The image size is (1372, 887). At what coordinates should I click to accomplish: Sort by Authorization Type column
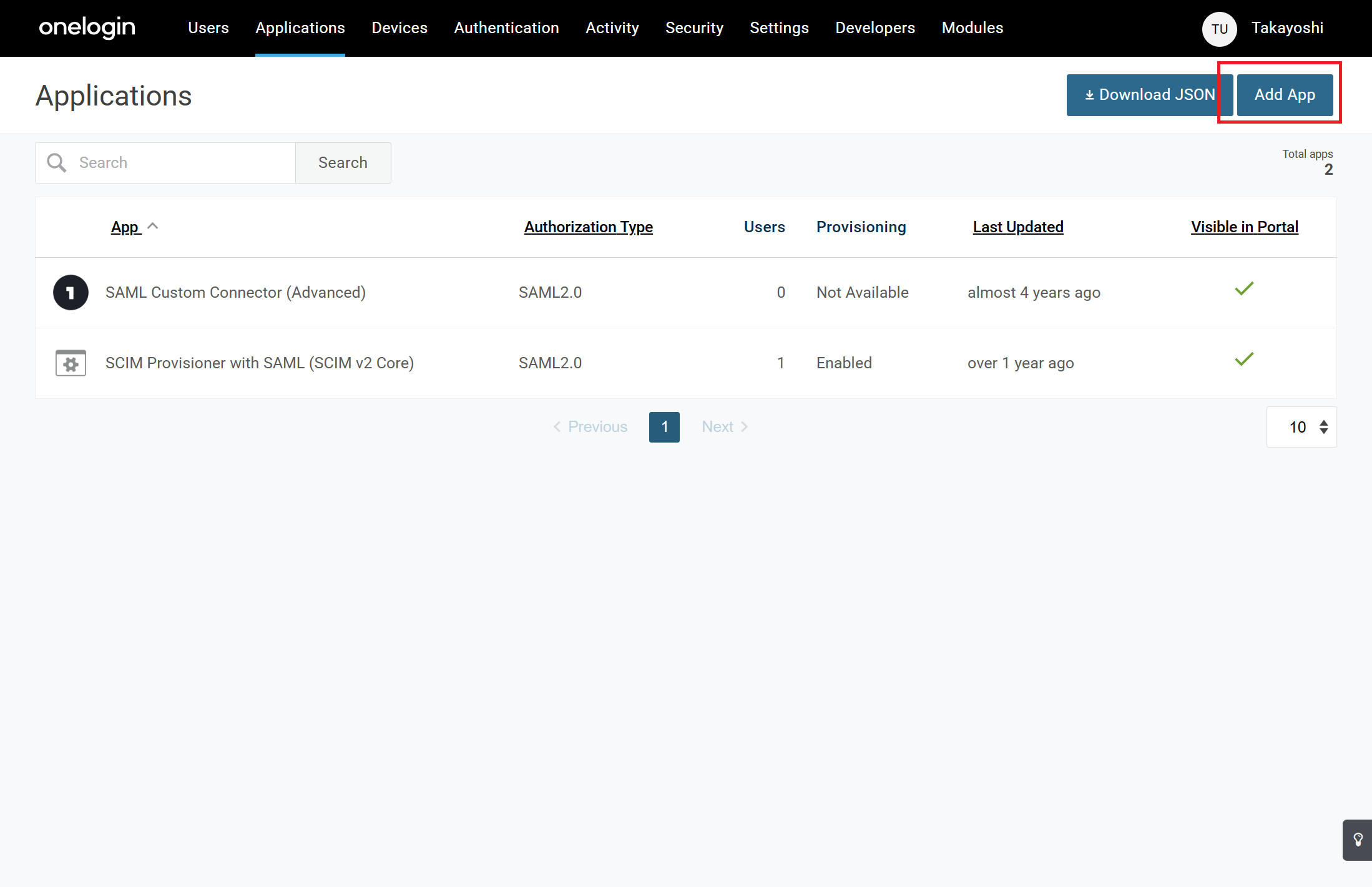tap(588, 227)
